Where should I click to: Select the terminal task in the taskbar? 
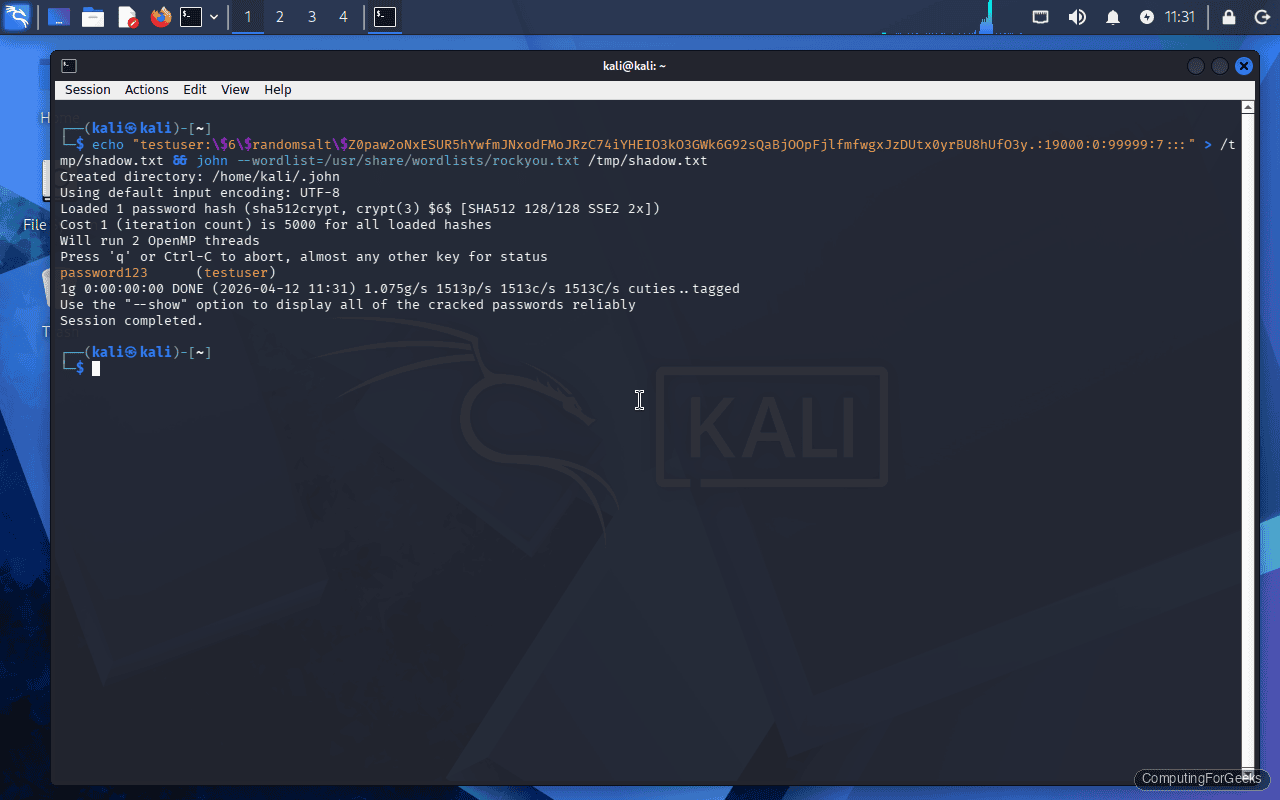(x=384, y=17)
